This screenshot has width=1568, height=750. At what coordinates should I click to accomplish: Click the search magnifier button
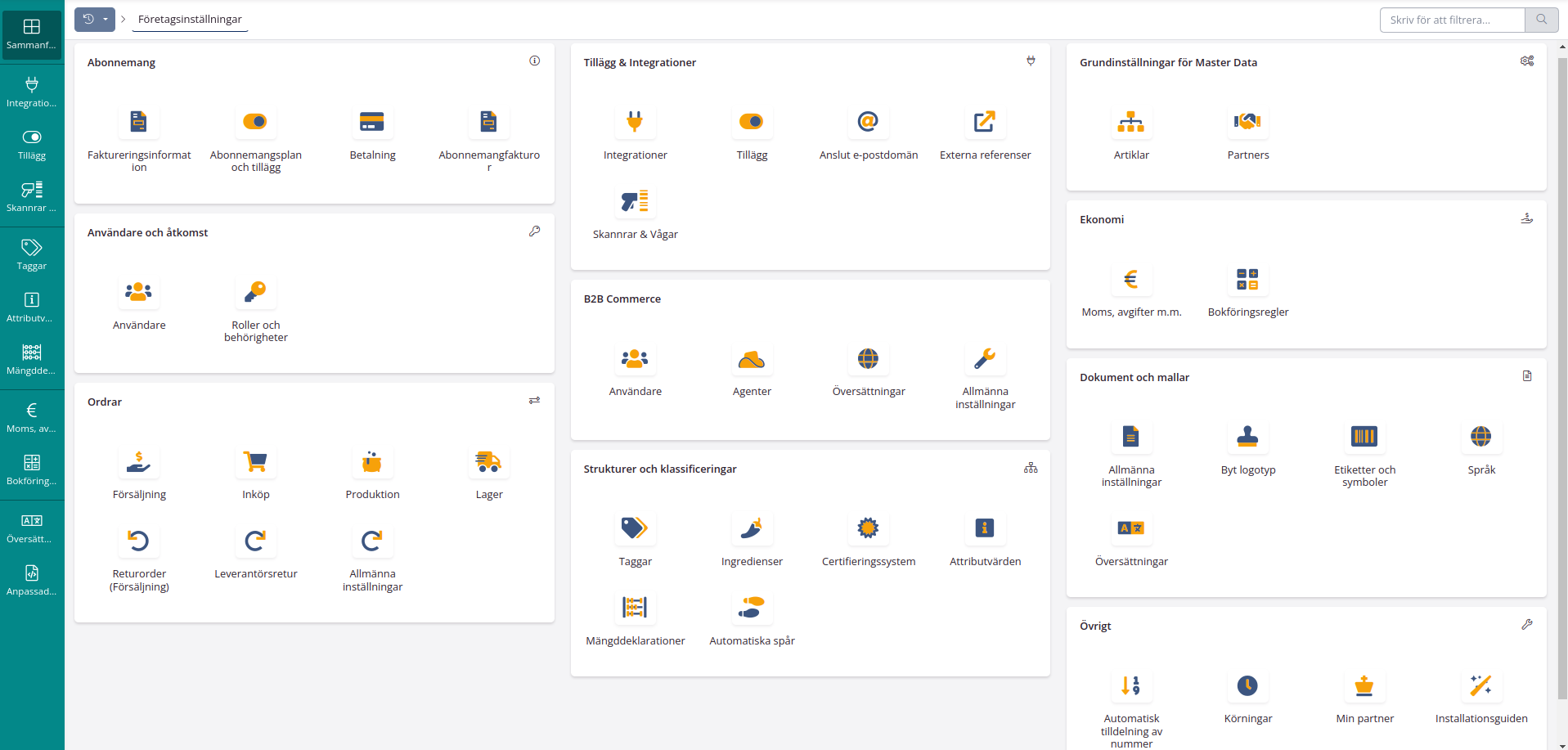(1541, 20)
